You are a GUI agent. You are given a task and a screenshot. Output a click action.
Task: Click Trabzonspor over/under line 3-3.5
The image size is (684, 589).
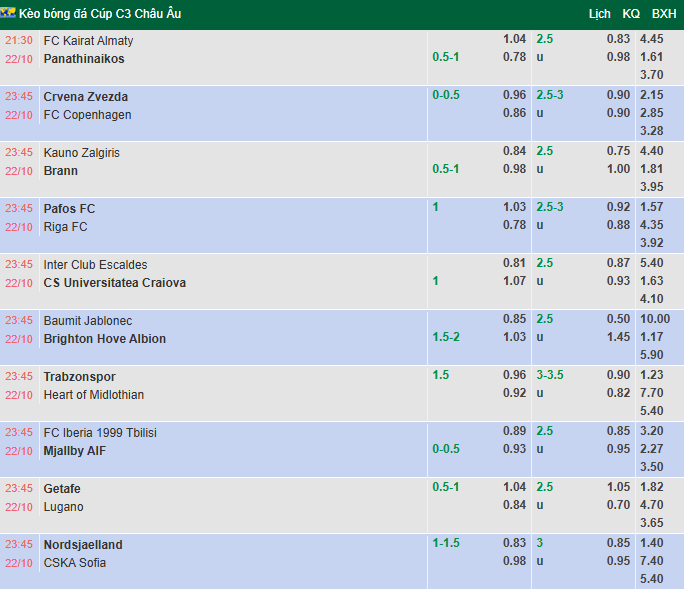point(550,375)
